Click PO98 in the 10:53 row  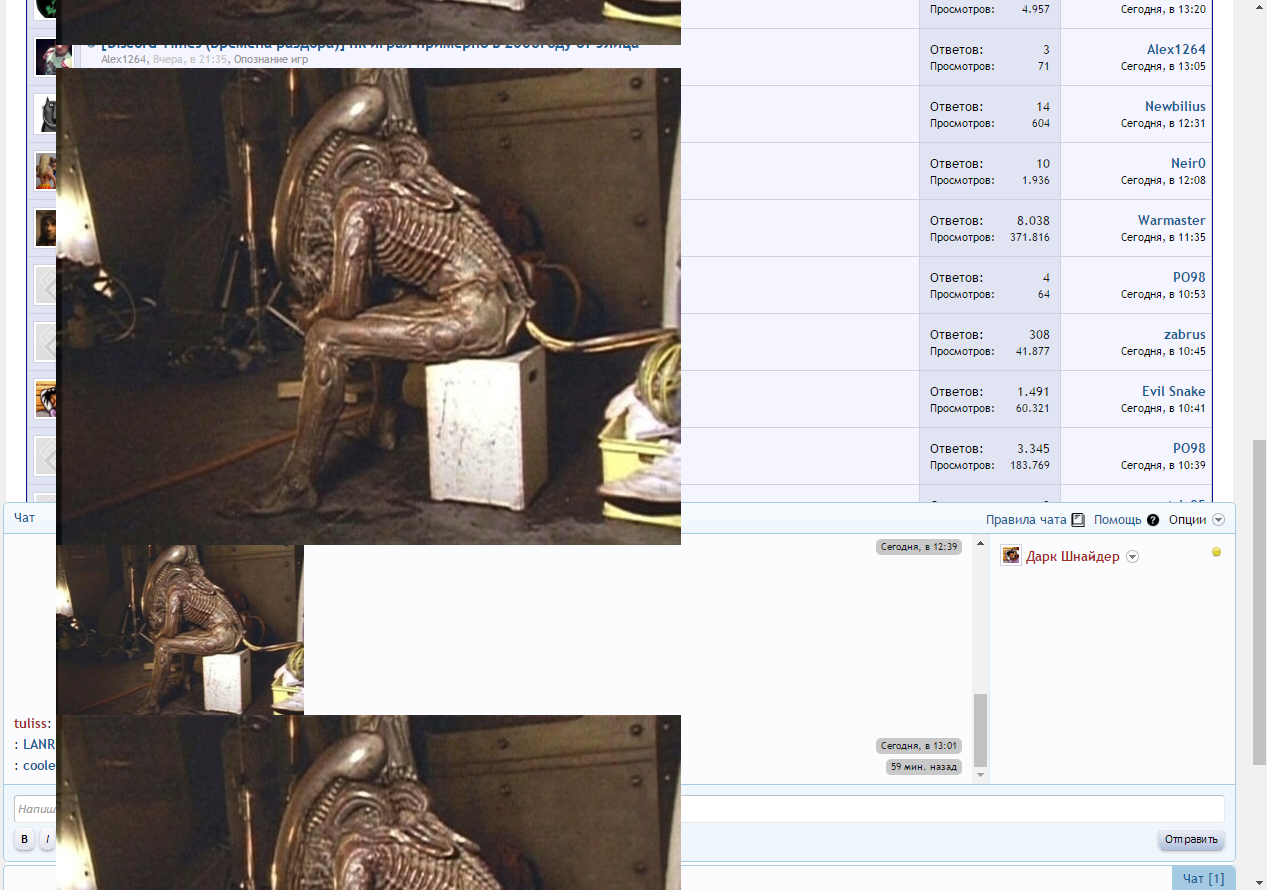click(1189, 277)
